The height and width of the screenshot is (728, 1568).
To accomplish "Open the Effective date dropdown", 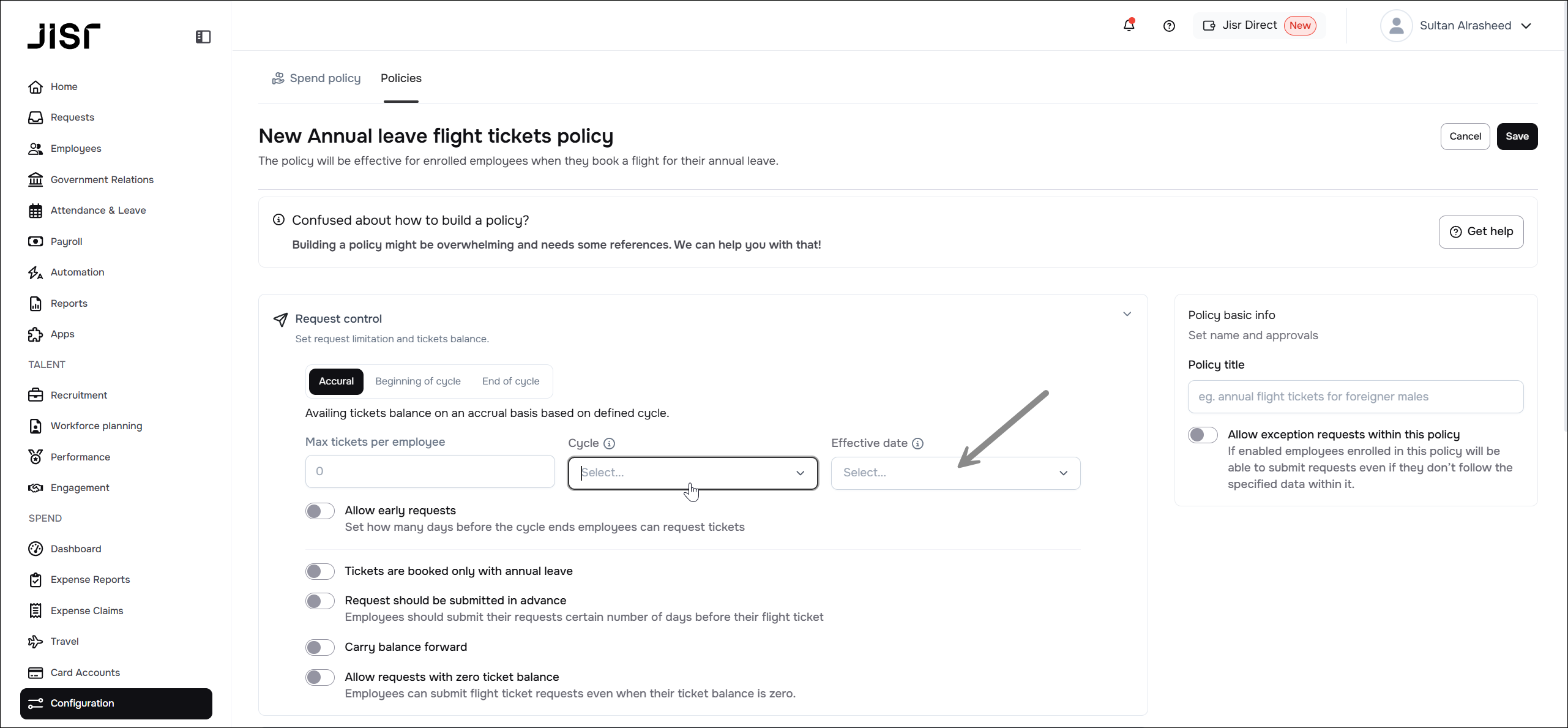I will tap(955, 473).
